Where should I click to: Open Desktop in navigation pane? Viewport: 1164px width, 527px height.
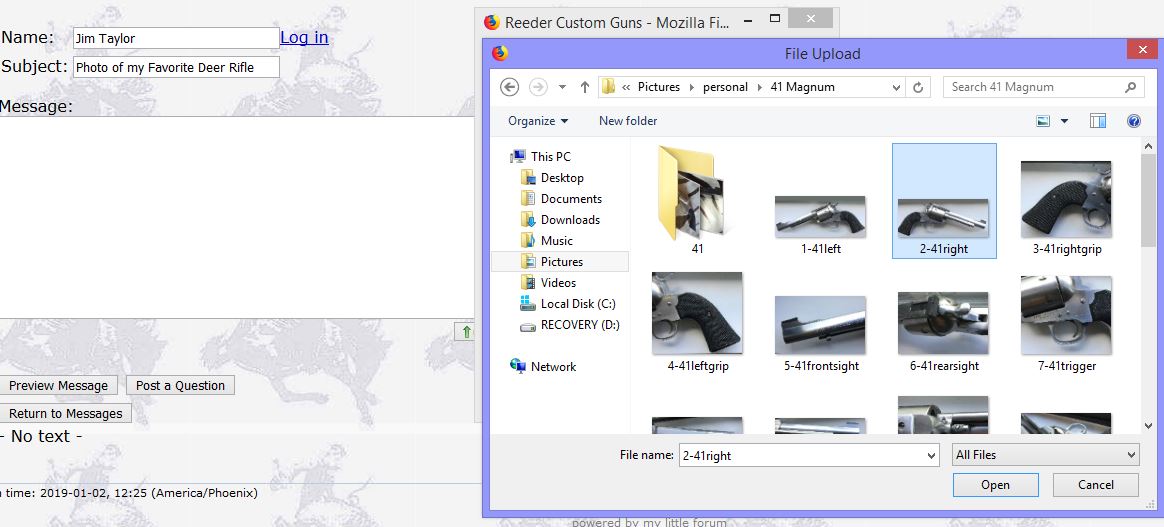tap(552, 177)
